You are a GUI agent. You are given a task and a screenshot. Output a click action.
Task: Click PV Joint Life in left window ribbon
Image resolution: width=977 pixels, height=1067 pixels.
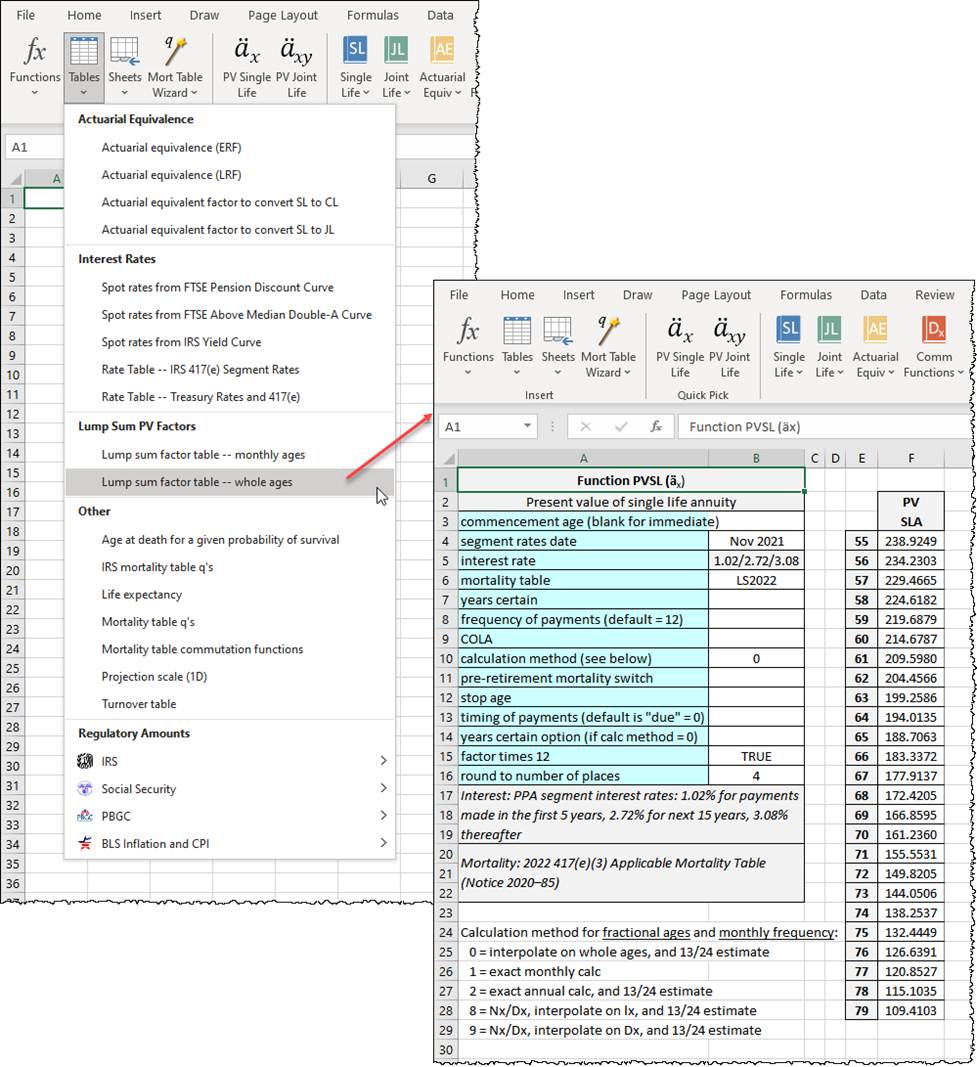point(297,67)
